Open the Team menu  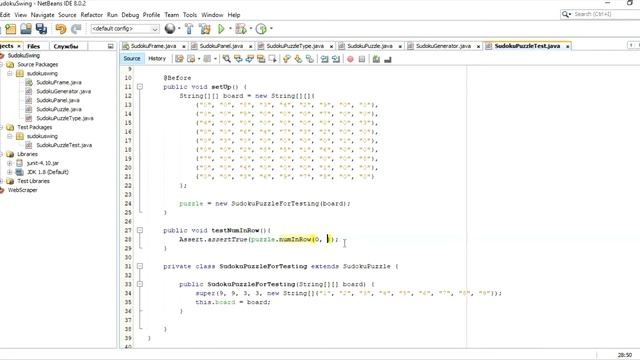click(x=171, y=15)
